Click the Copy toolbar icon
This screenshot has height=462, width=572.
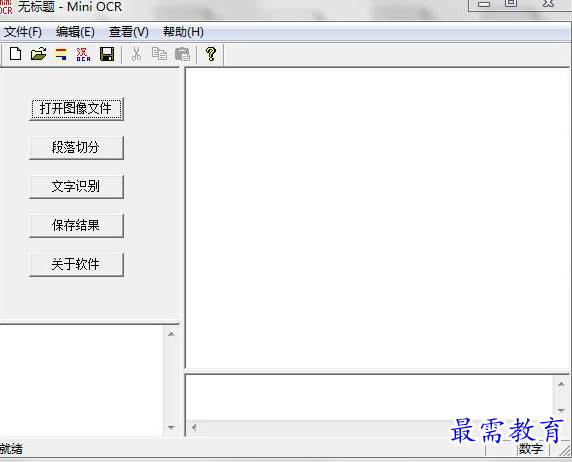(x=159, y=54)
